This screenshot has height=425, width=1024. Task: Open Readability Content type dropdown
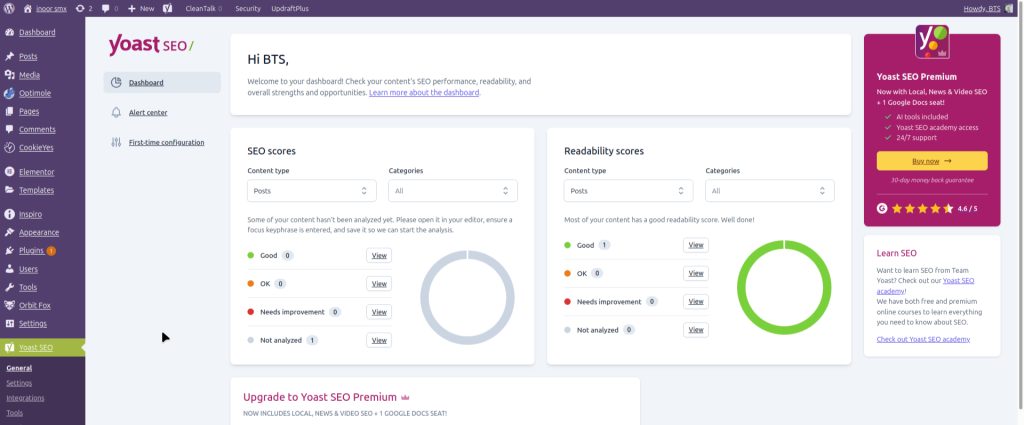pos(628,190)
